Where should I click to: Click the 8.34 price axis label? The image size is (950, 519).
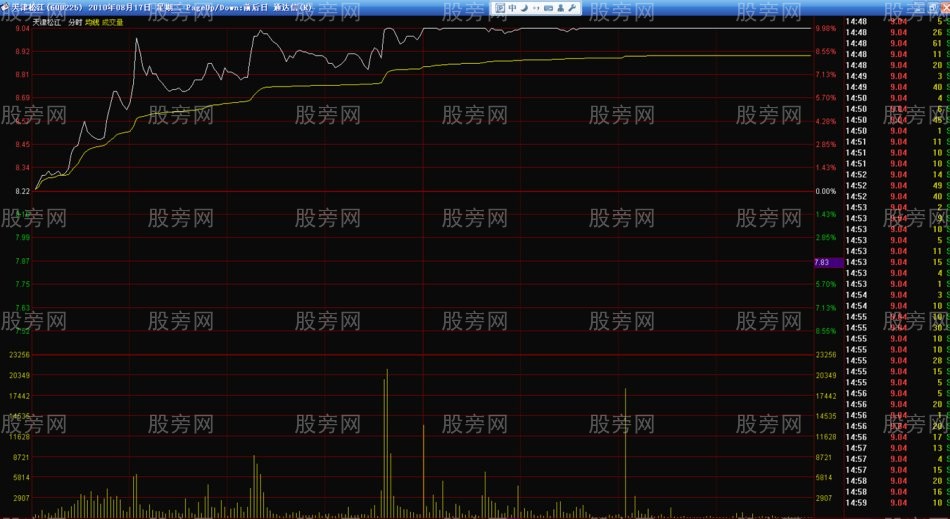pos(22,168)
